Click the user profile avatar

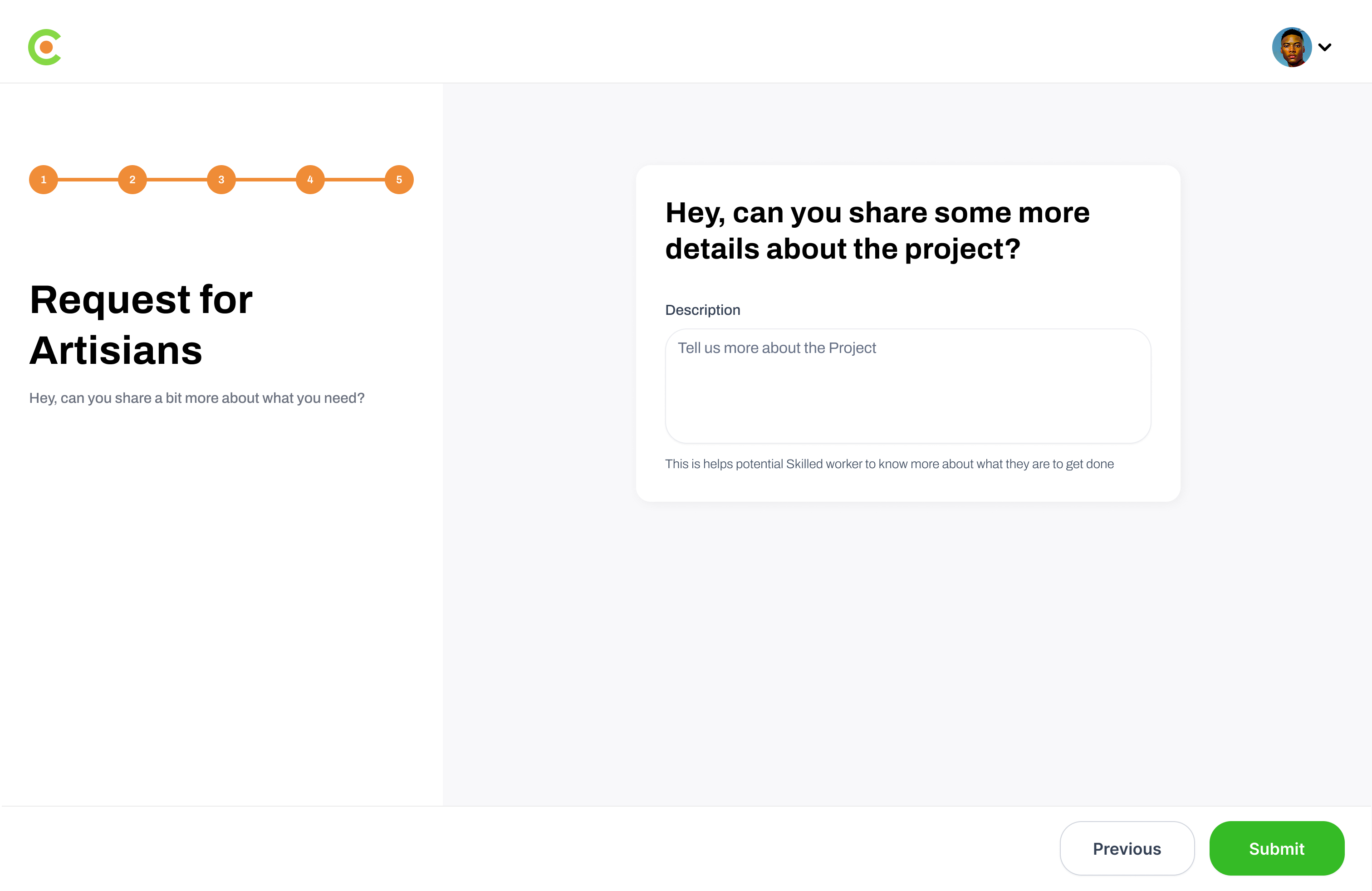[1291, 47]
